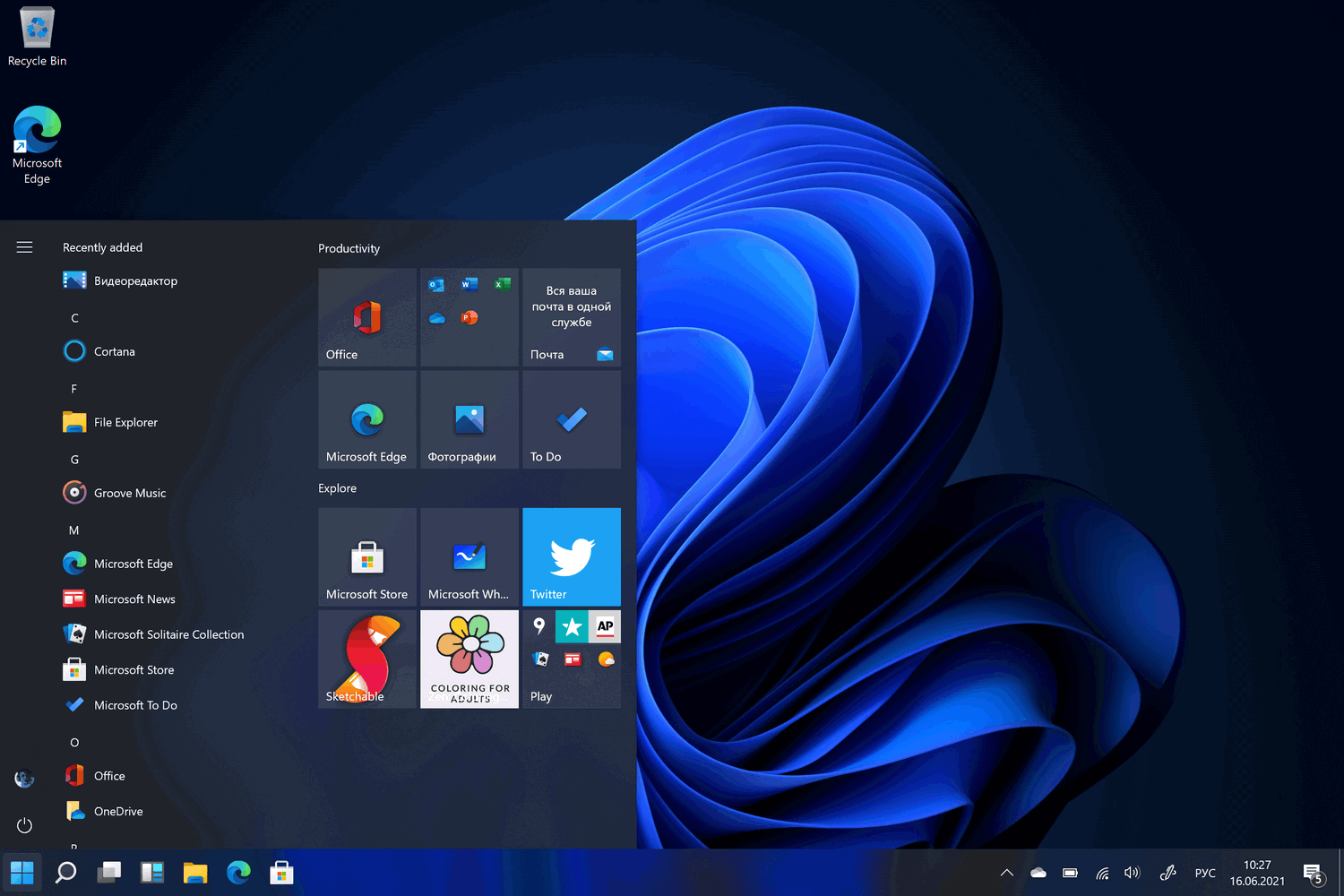Viewport: 1344px width, 896px height.
Task: Expand the Start menu hamburger navigation
Action: click(x=24, y=247)
